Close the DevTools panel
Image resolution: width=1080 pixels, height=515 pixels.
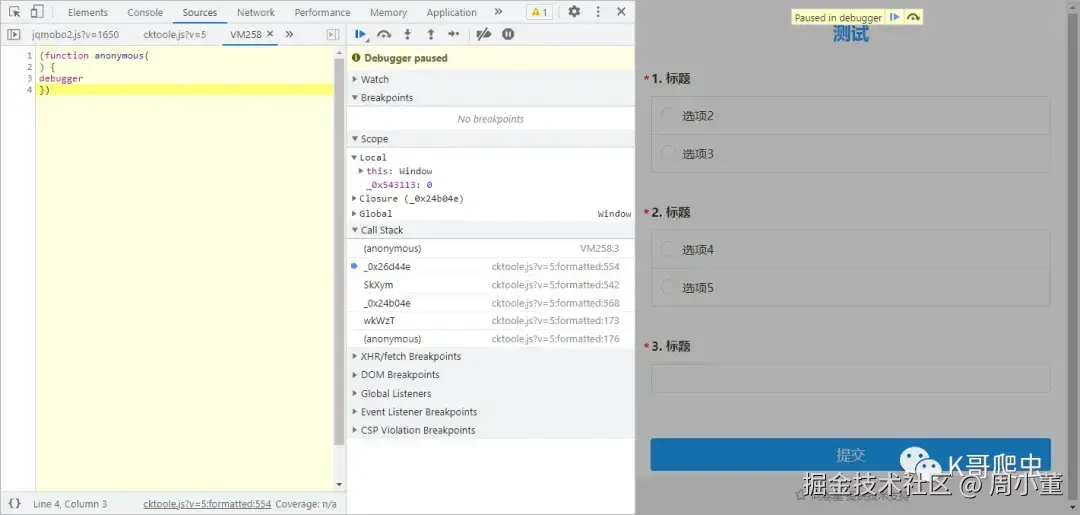(x=621, y=12)
